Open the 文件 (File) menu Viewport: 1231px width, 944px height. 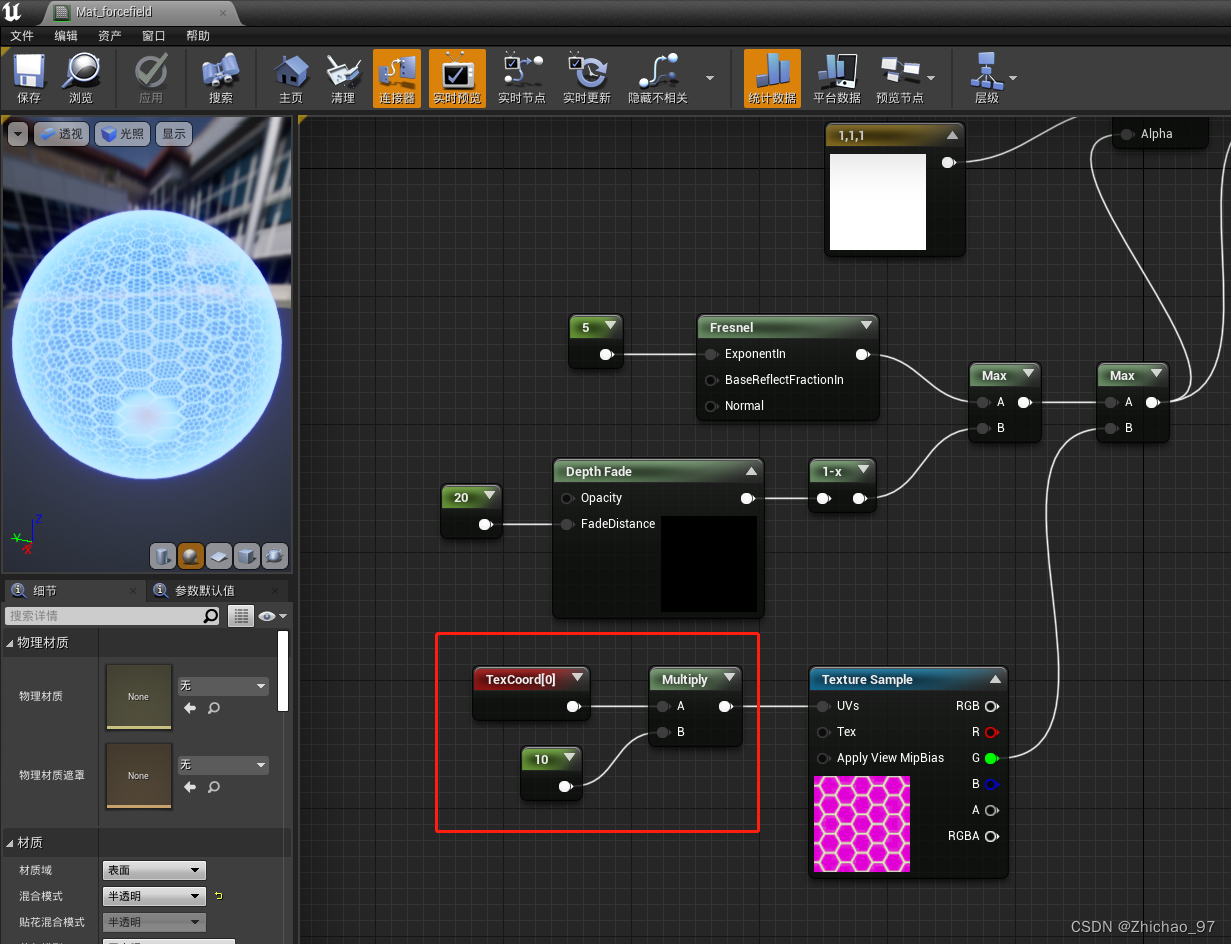point(22,36)
